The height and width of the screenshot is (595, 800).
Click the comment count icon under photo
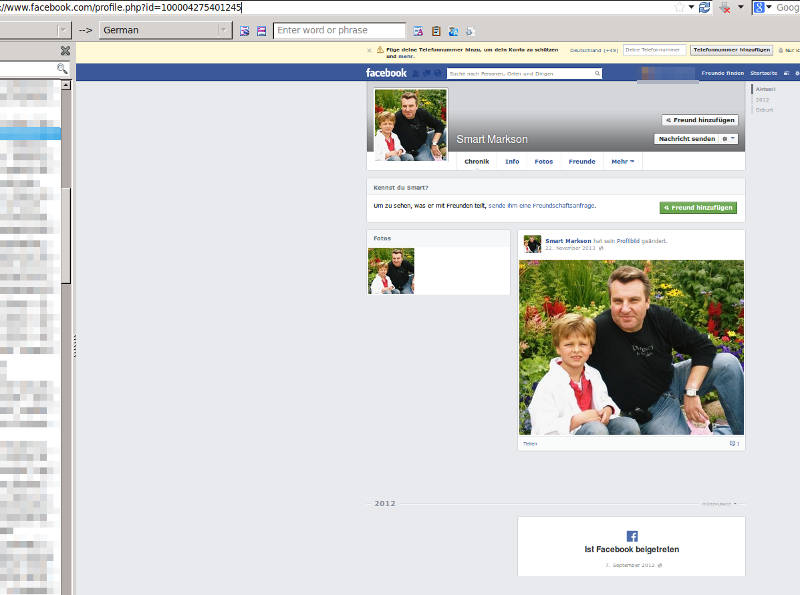tap(734, 444)
